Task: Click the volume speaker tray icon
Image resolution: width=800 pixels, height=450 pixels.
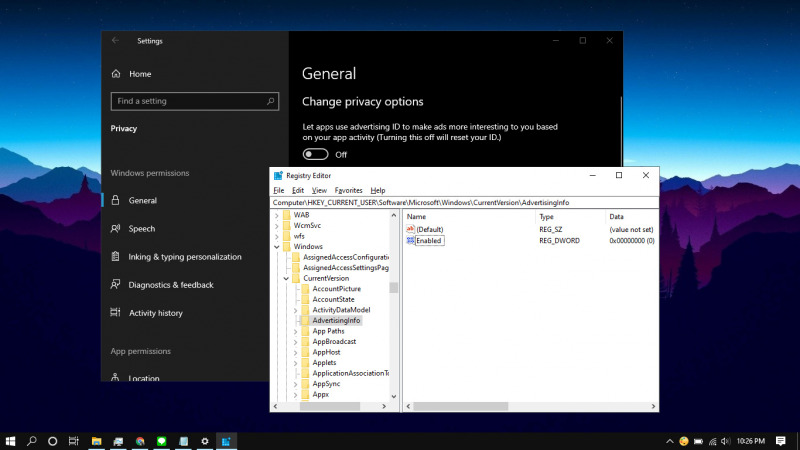Action: click(x=725, y=441)
